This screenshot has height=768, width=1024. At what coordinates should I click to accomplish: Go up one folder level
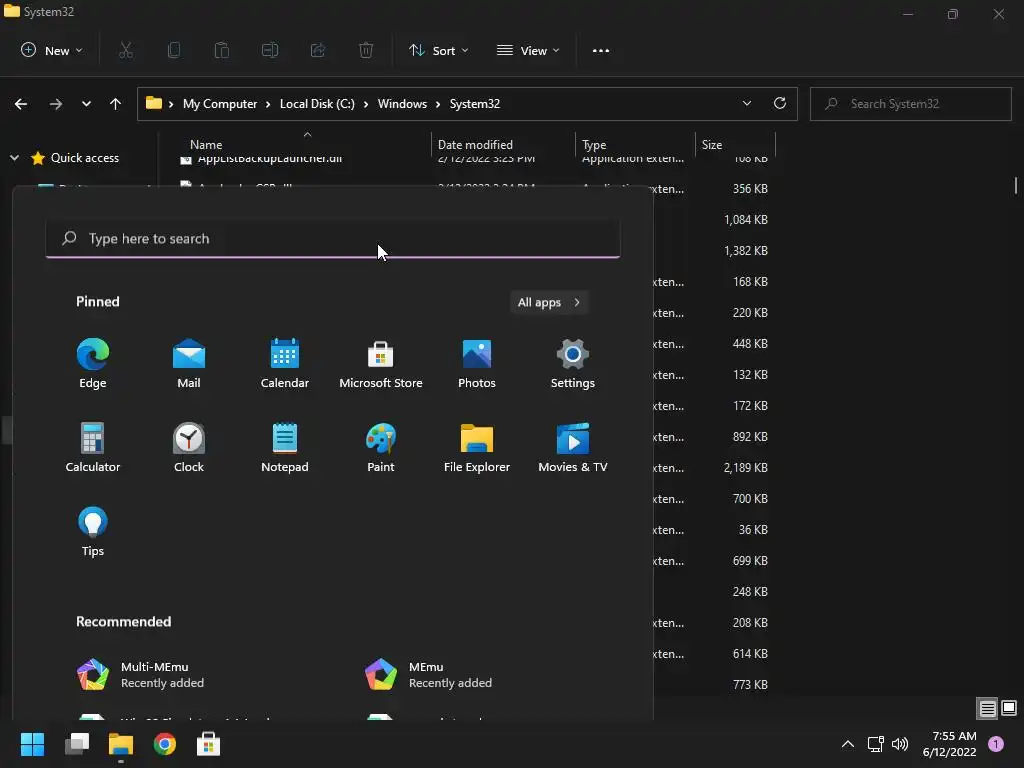116,104
